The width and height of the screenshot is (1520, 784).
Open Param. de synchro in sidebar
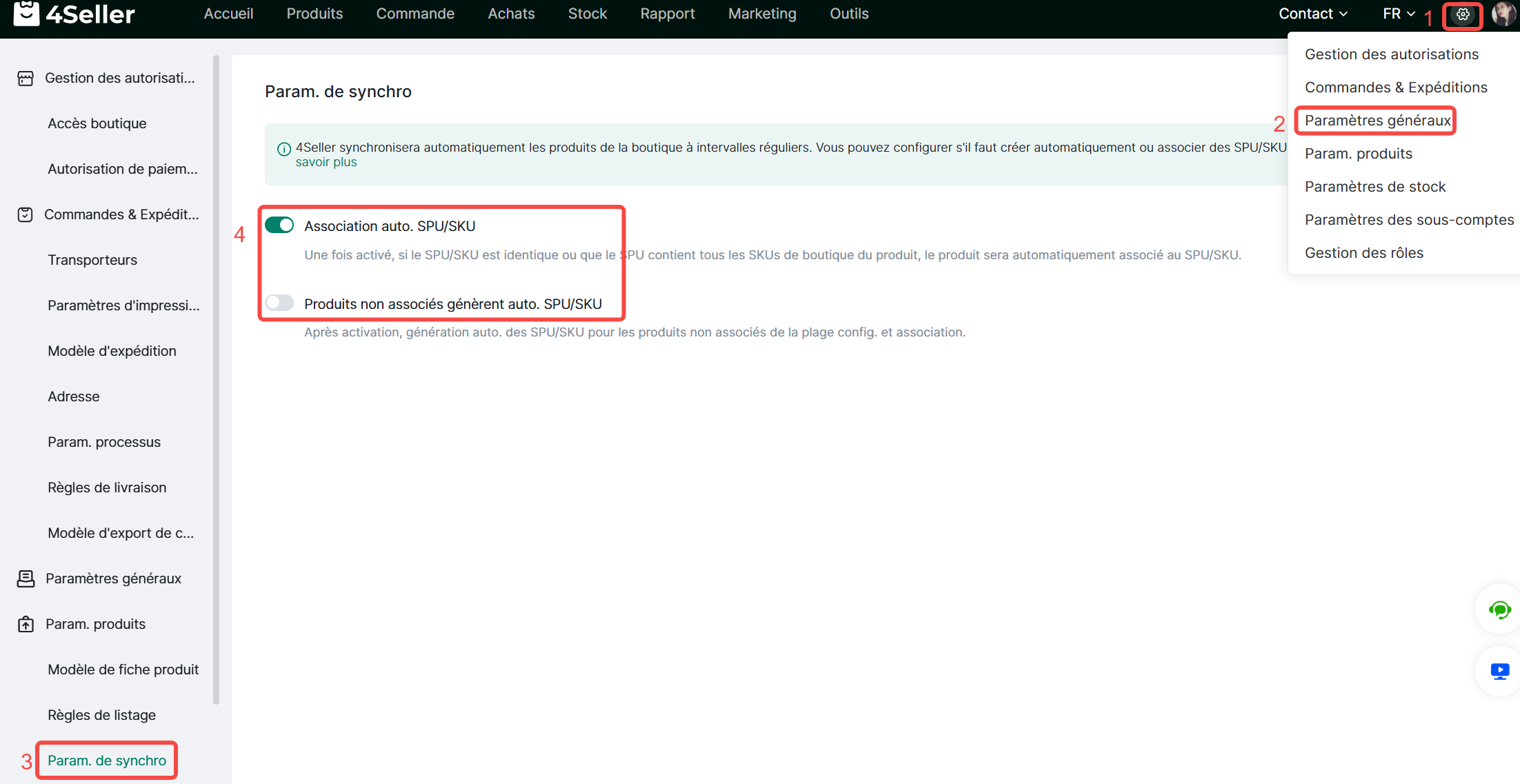(x=107, y=761)
